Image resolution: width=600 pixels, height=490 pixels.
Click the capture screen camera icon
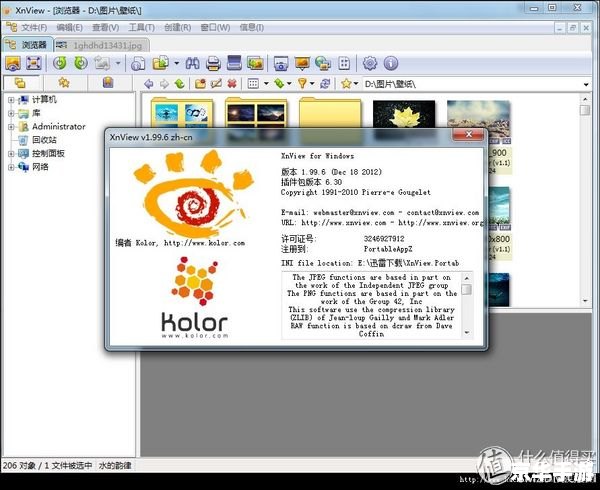281,63
